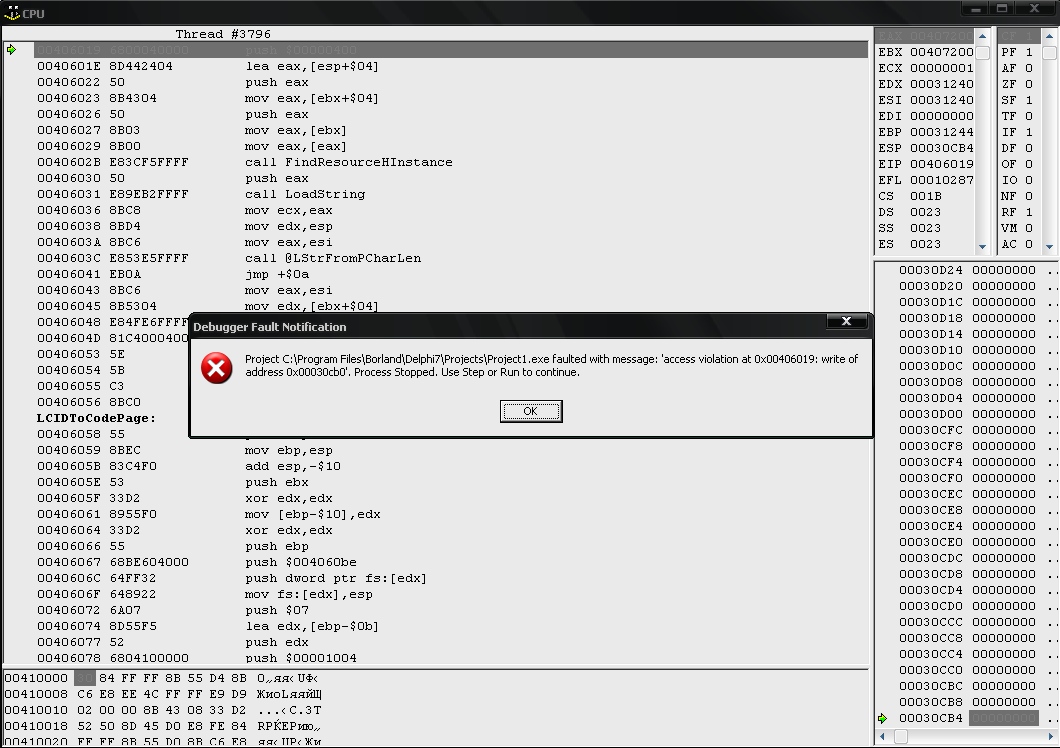Select the call FindResourceHInstance instruction
This screenshot has height=748, width=1060.
(348, 162)
